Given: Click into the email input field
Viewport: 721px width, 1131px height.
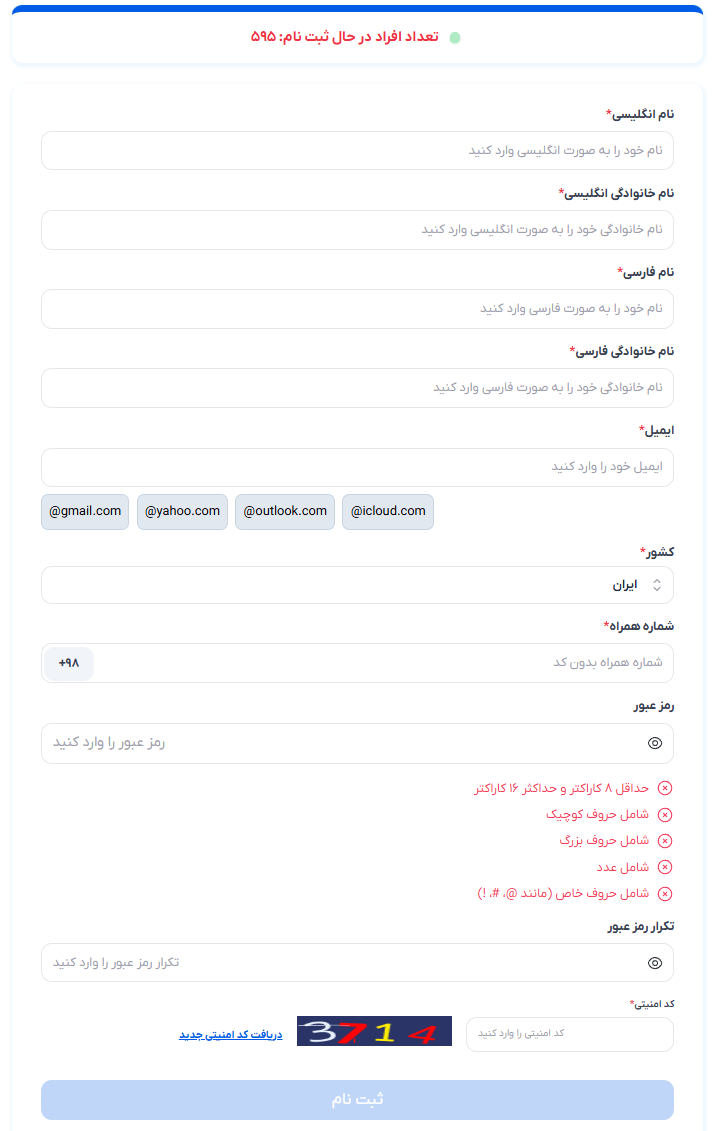Looking at the screenshot, I should (357, 467).
